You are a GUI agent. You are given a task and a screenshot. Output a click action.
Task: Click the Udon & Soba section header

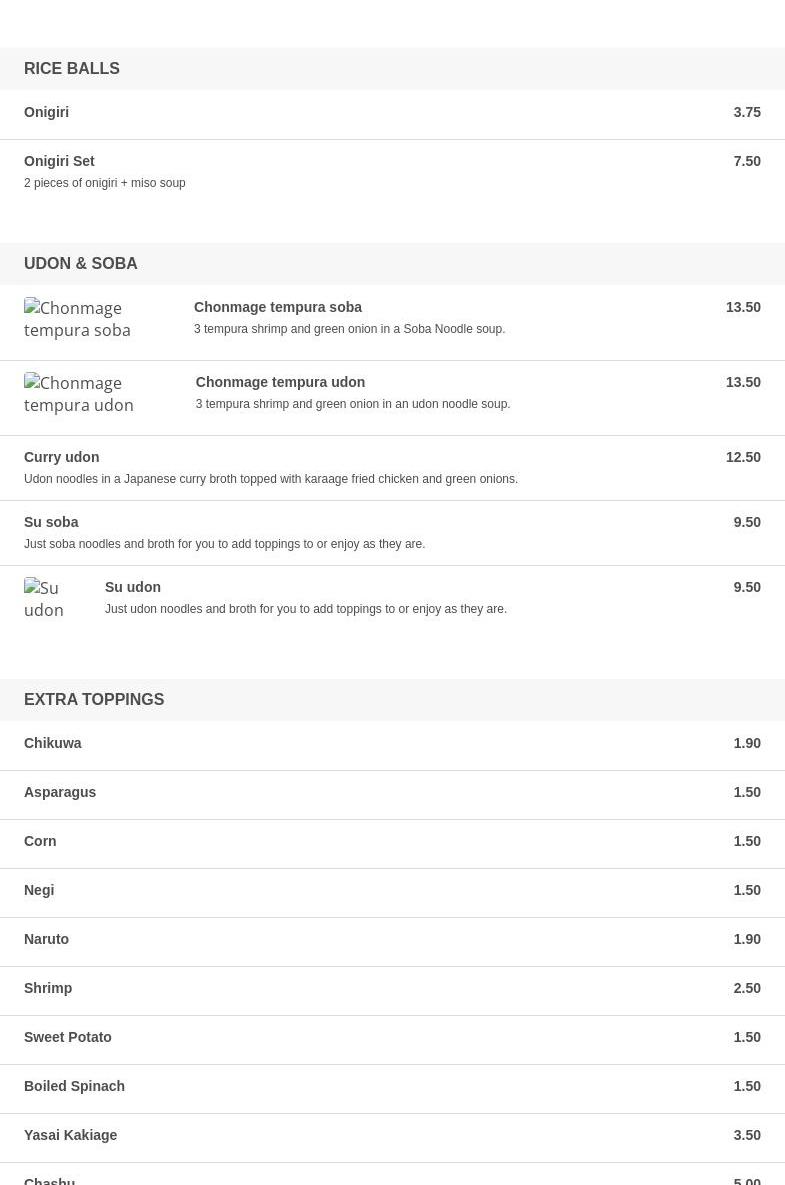(81, 264)
